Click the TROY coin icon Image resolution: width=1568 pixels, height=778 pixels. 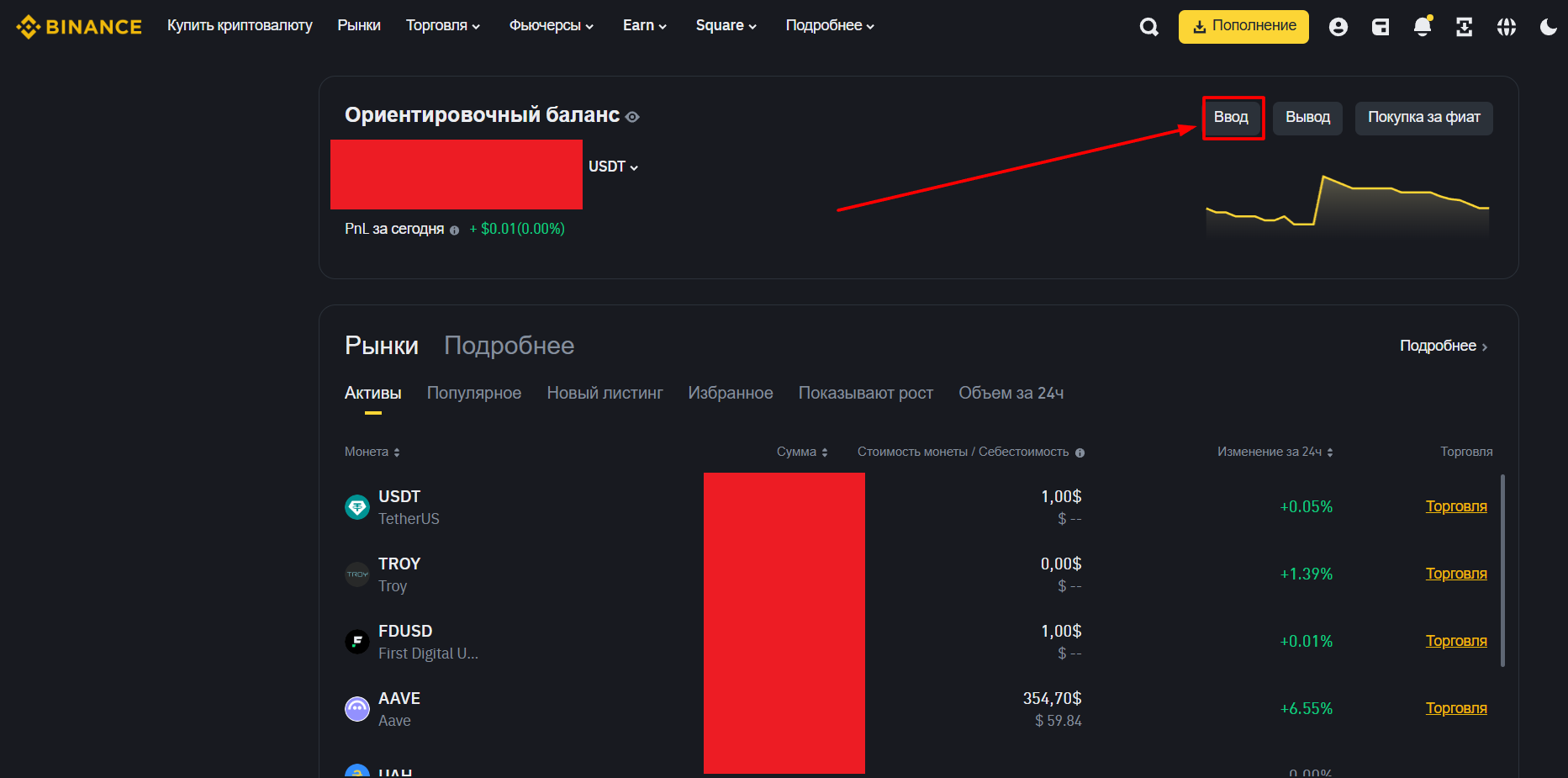357,574
